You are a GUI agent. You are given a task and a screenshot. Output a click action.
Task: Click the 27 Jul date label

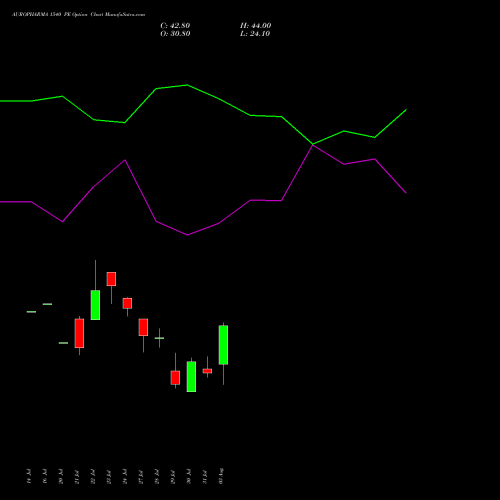[141, 477]
